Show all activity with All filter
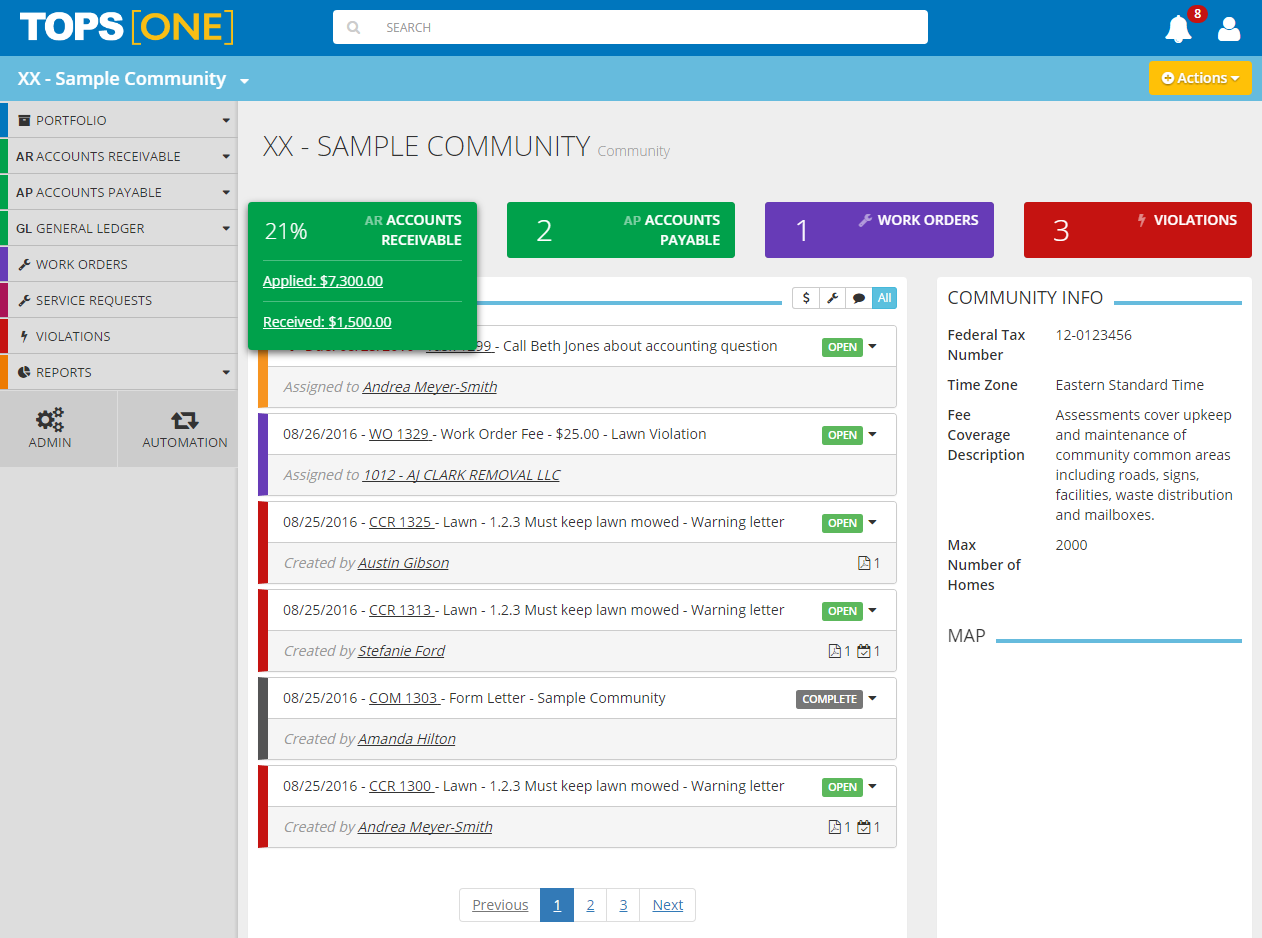This screenshot has width=1262, height=938. 884,298
